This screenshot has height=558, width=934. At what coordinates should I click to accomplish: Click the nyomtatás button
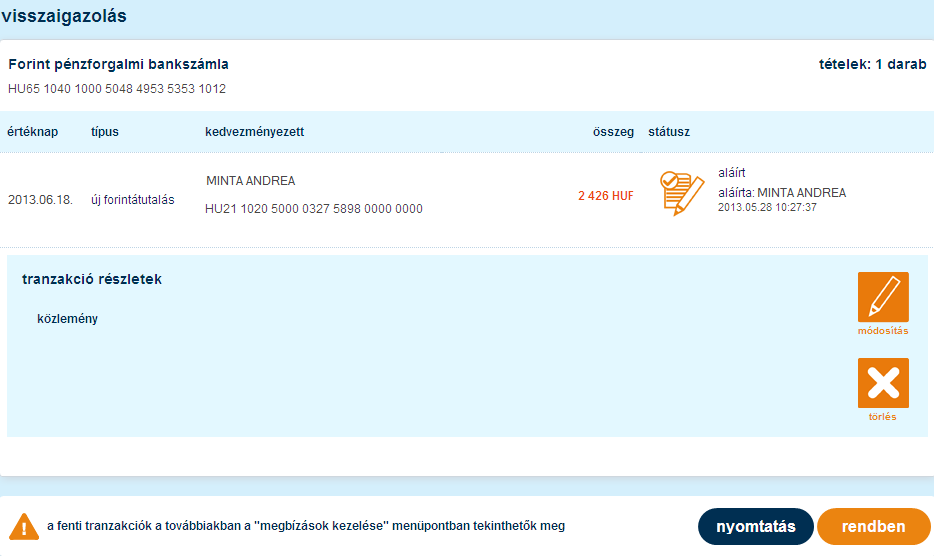(755, 526)
